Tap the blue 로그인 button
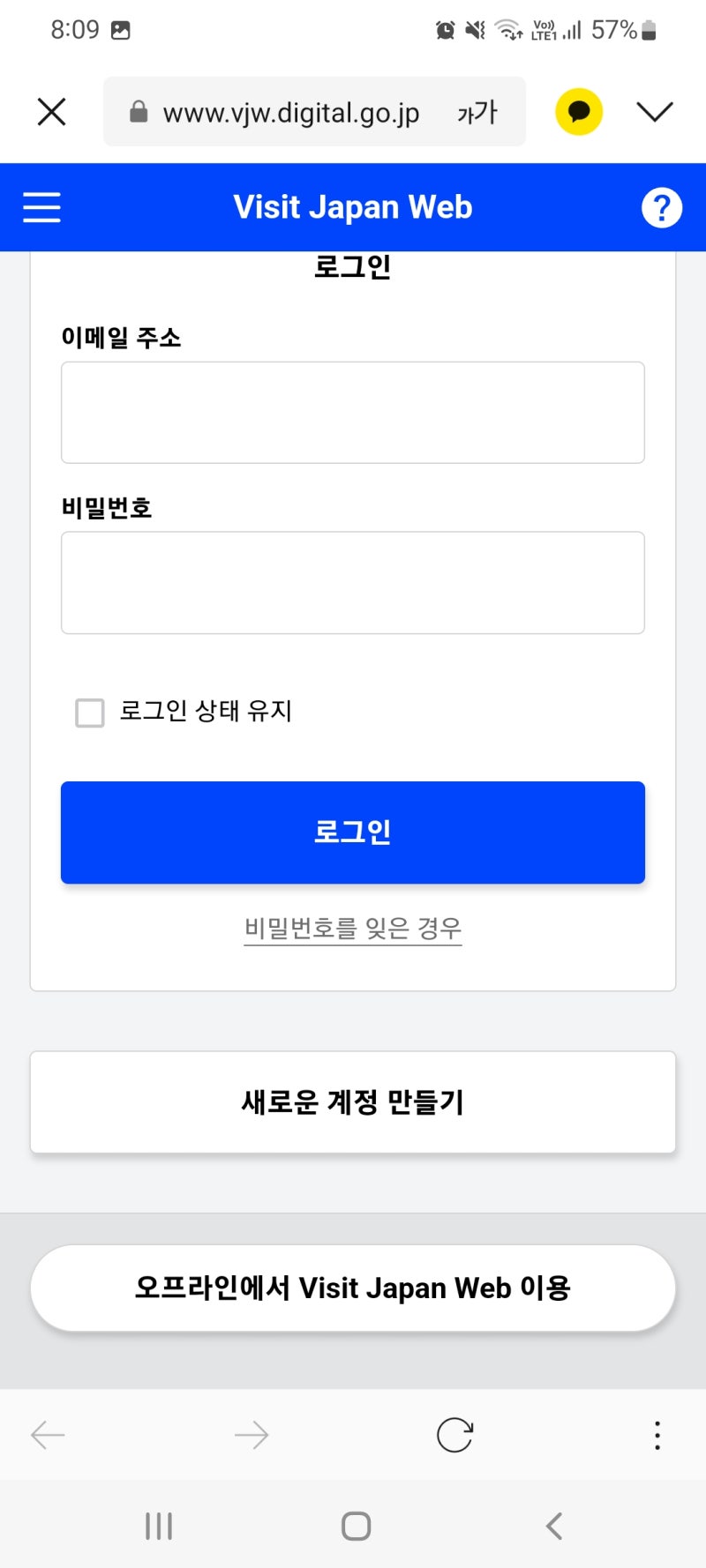Viewport: 706px width, 1568px height. [x=353, y=832]
